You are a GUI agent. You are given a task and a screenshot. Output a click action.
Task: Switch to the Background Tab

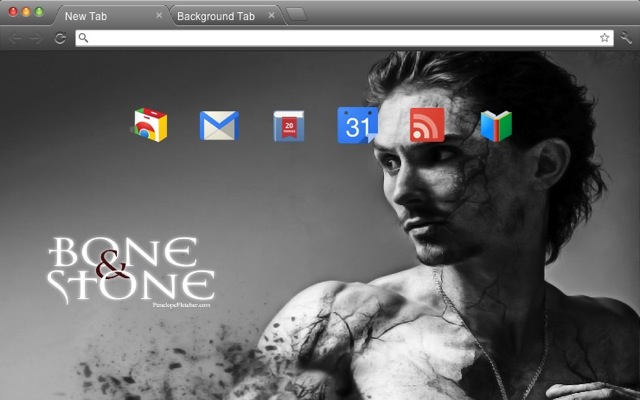pos(216,16)
